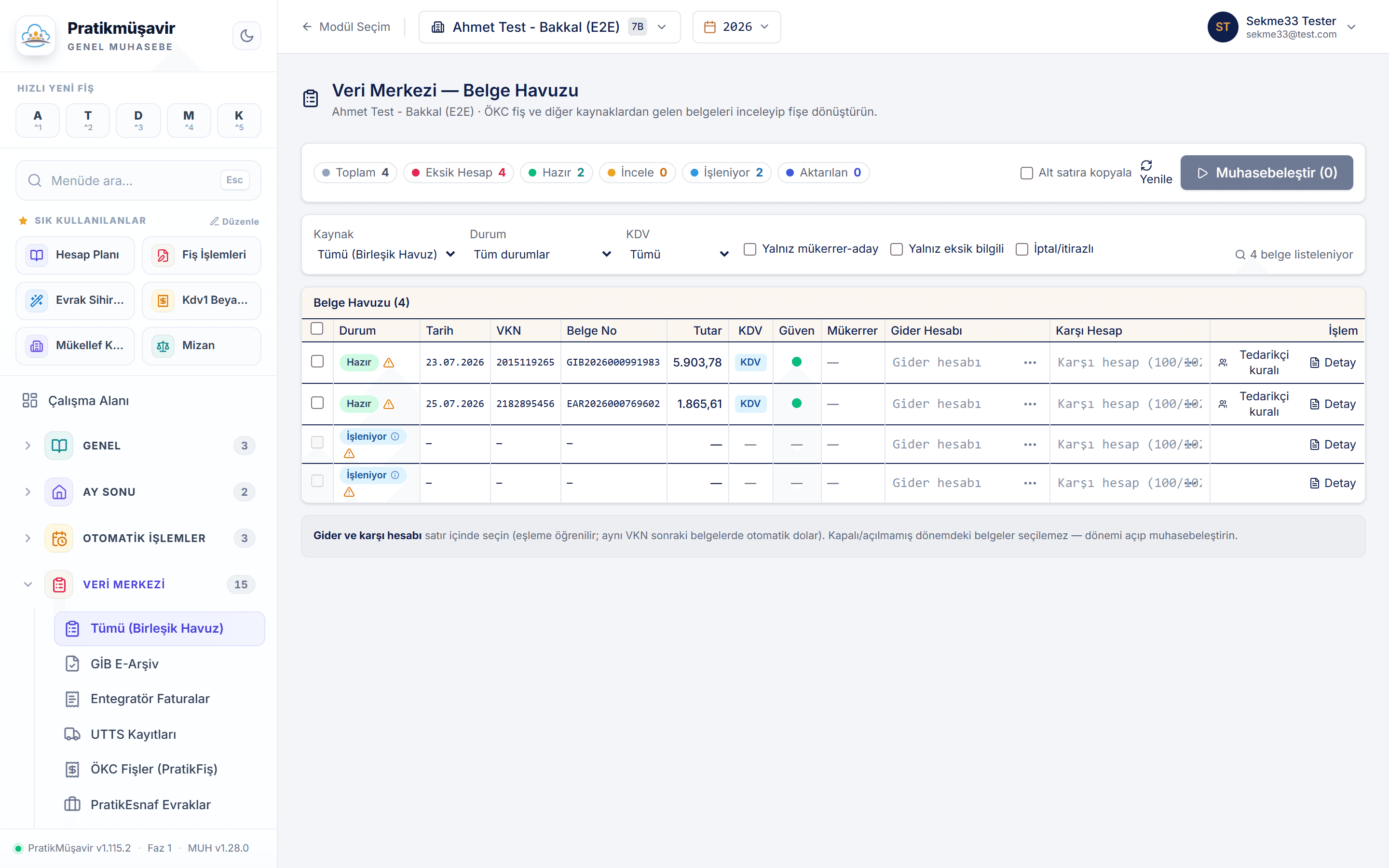Click the Pratikmüşavir cloud logo
This screenshot has width=1389, height=868.
[36, 36]
